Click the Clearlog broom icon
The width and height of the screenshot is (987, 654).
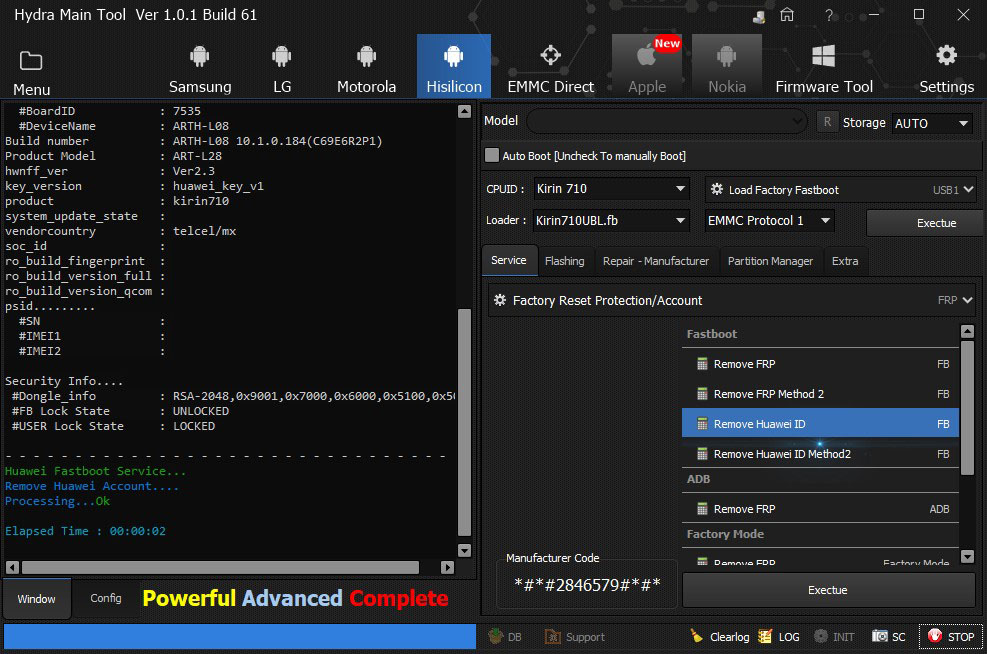point(697,637)
